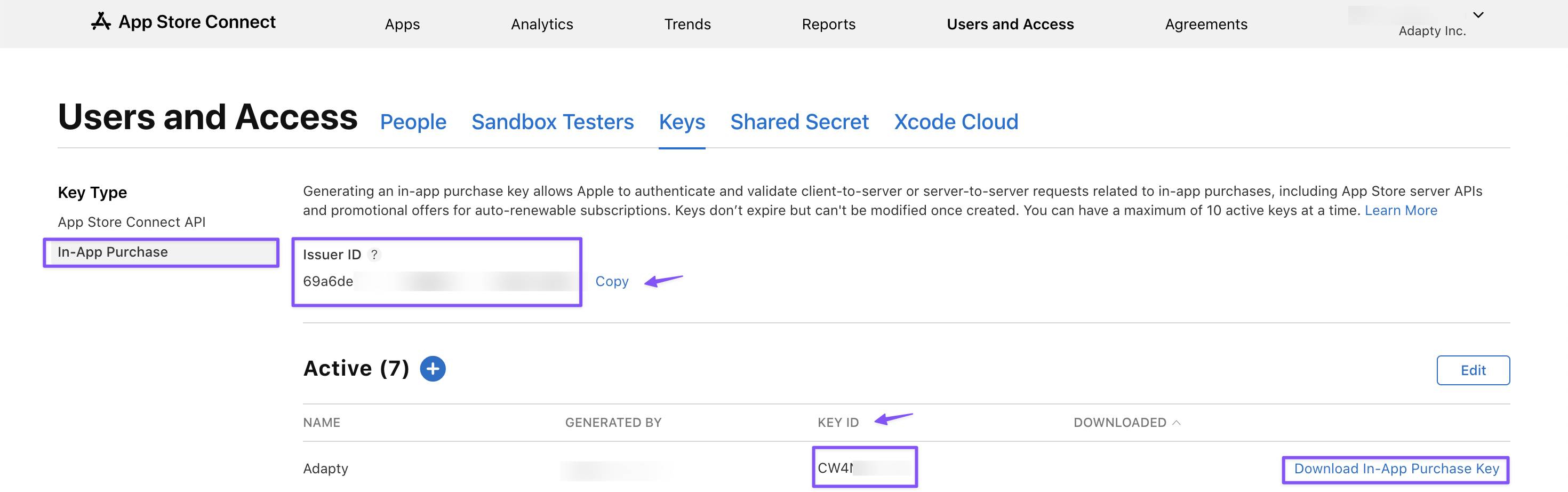This screenshot has width=1568, height=492.
Task: Click the Edit button
Action: click(1473, 370)
